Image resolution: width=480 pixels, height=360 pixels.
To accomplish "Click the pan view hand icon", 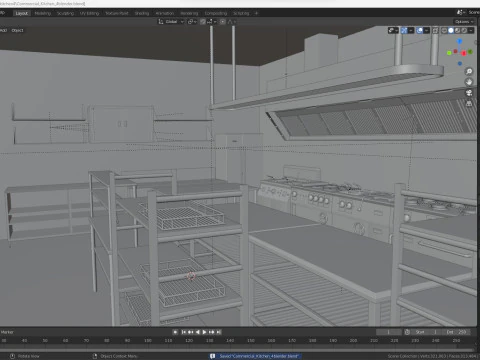I will pyautogui.click(x=469, y=82).
